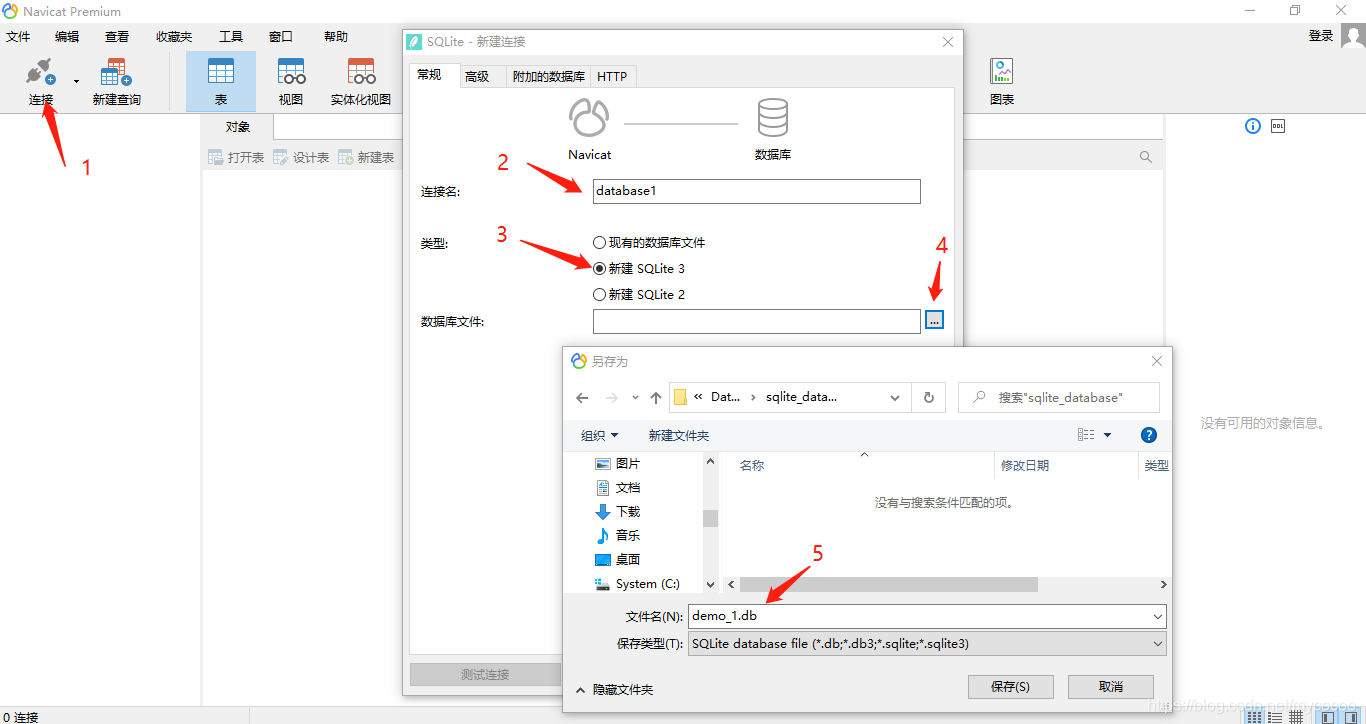This screenshot has width=1366, height=724.
Task: Select Desktop (桌面) in tree
Action: [617, 560]
